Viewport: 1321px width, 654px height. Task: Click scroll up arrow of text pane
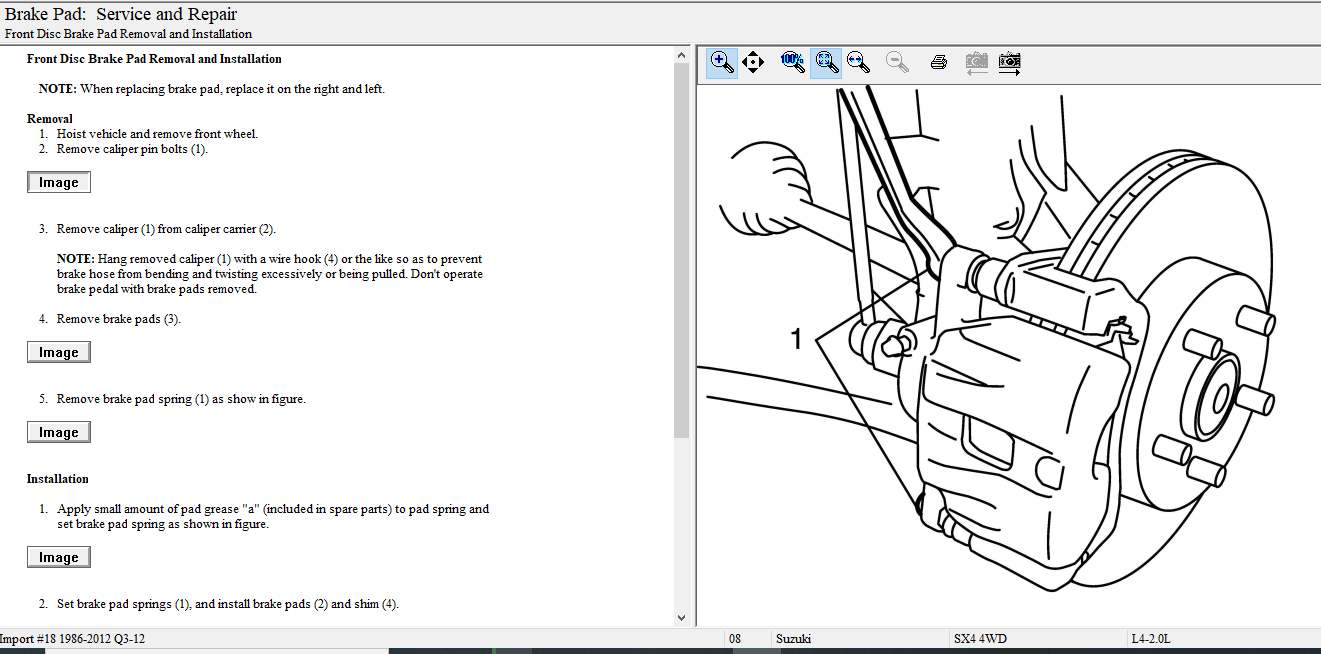pos(682,54)
